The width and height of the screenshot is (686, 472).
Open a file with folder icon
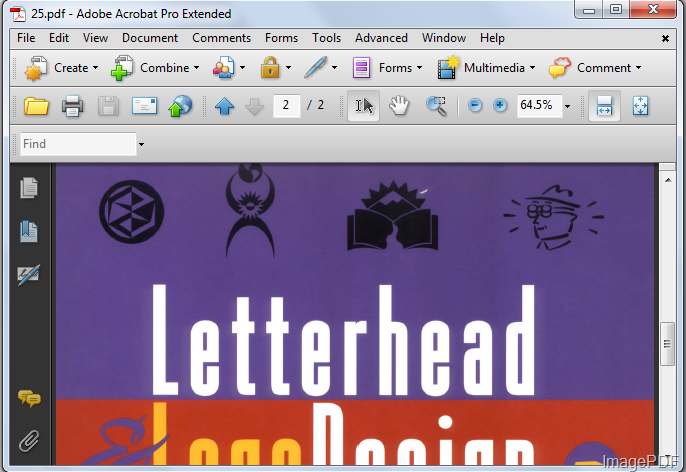[x=36, y=106]
